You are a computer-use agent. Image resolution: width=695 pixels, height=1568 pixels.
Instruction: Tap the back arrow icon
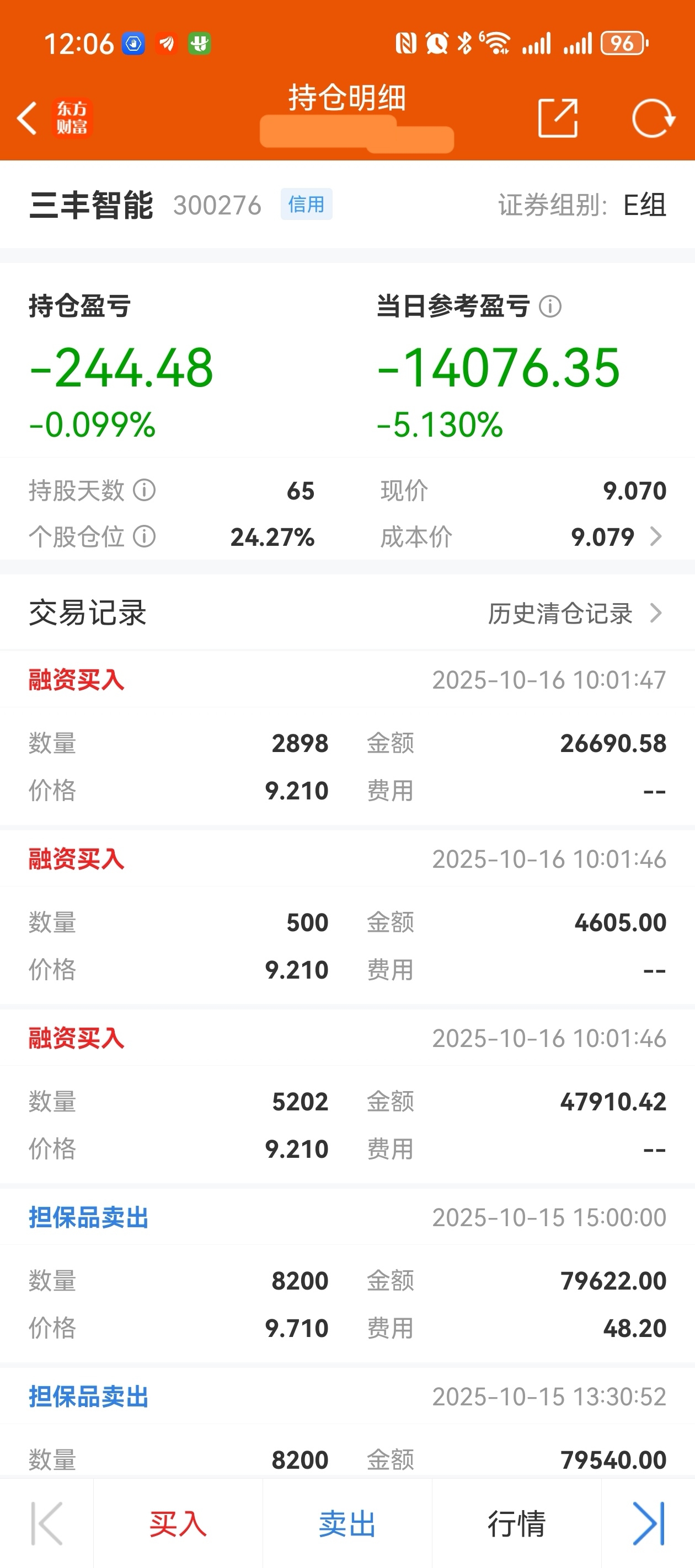coord(27,118)
